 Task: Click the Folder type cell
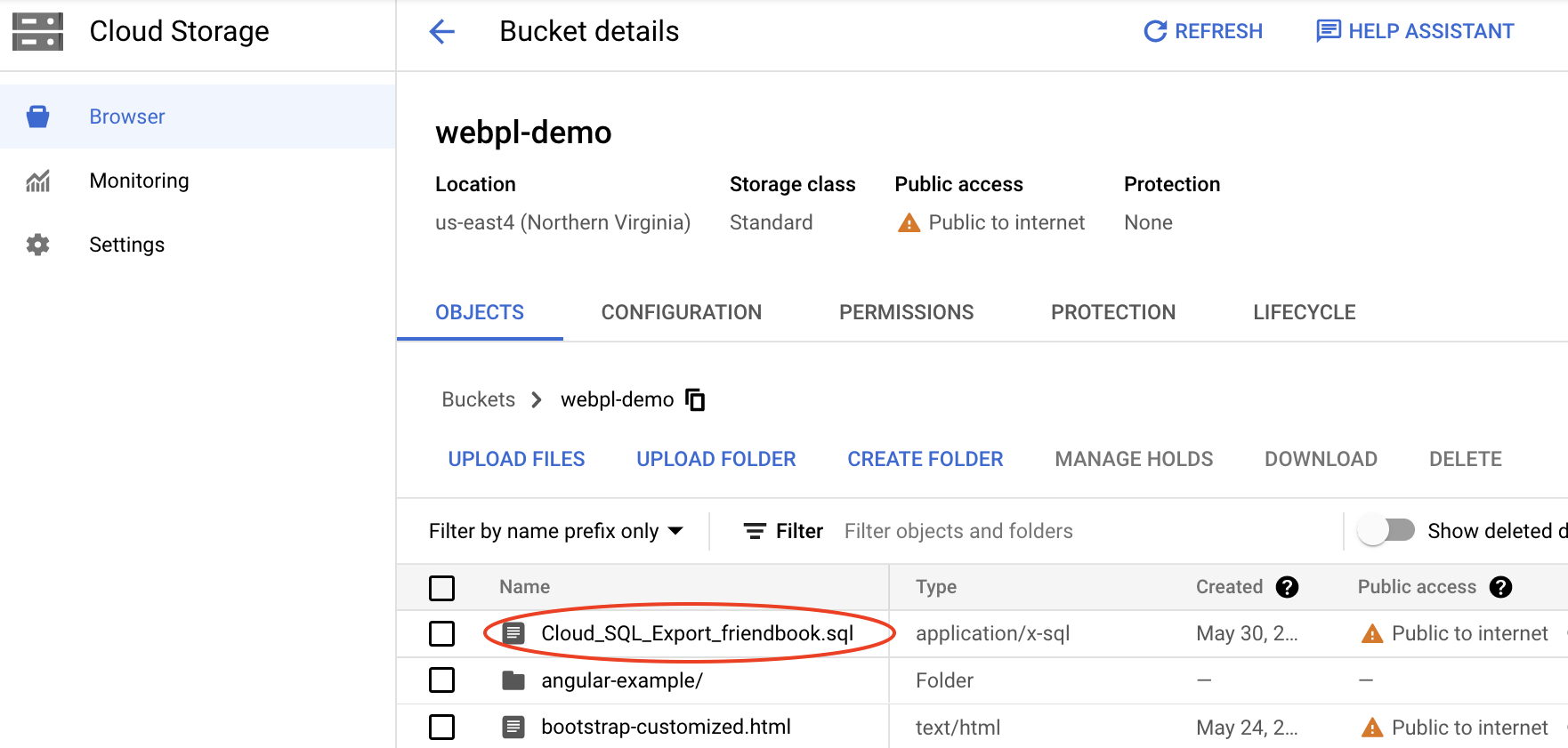(x=944, y=680)
